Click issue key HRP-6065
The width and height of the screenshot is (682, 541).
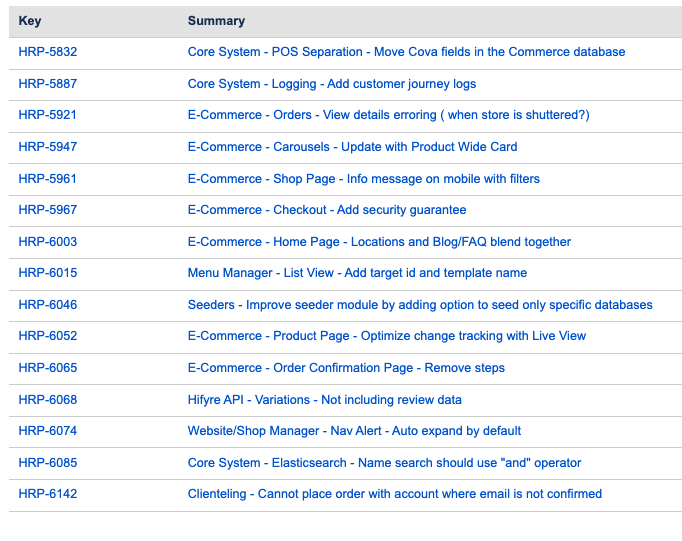47,368
